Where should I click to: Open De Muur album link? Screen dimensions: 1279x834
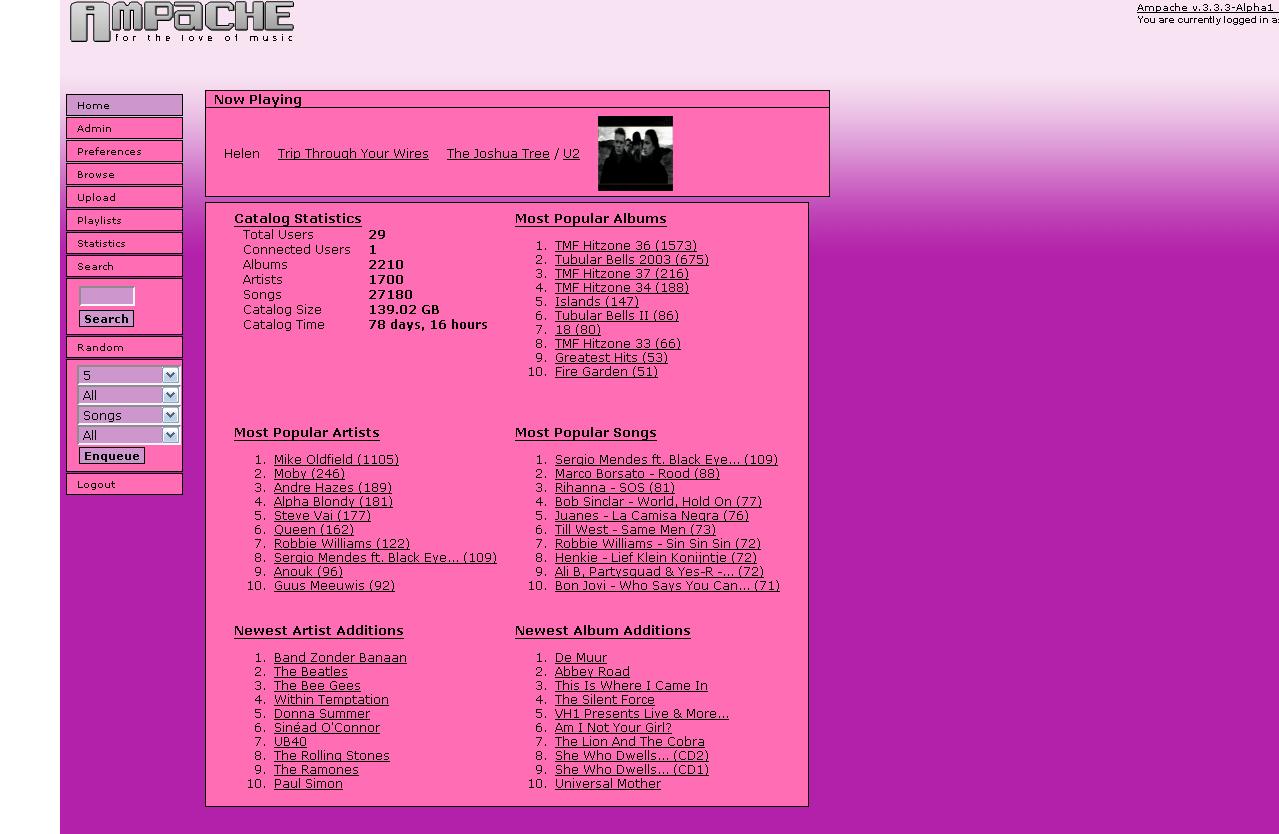coord(581,658)
